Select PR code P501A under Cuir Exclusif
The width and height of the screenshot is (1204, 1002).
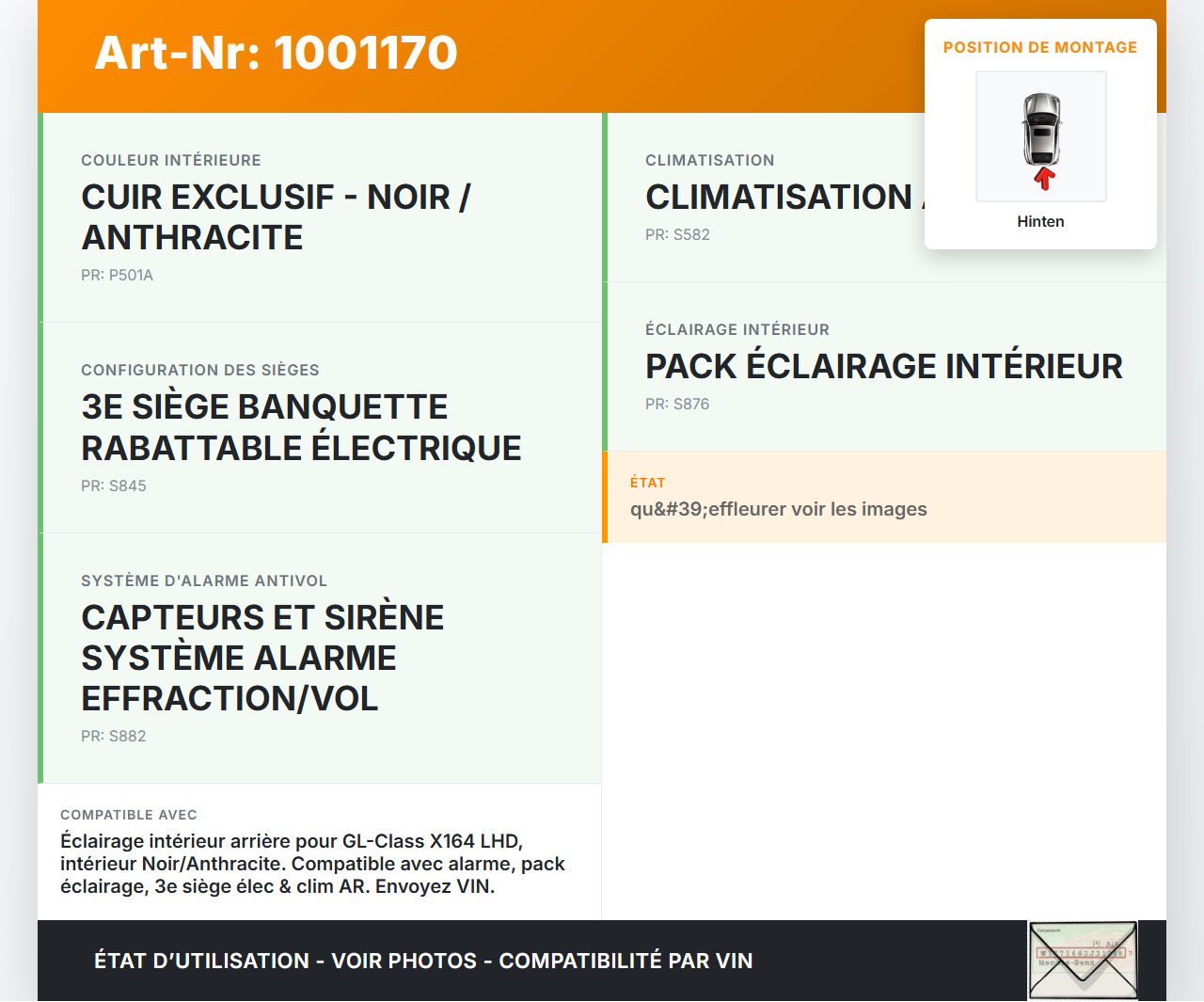coord(117,275)
